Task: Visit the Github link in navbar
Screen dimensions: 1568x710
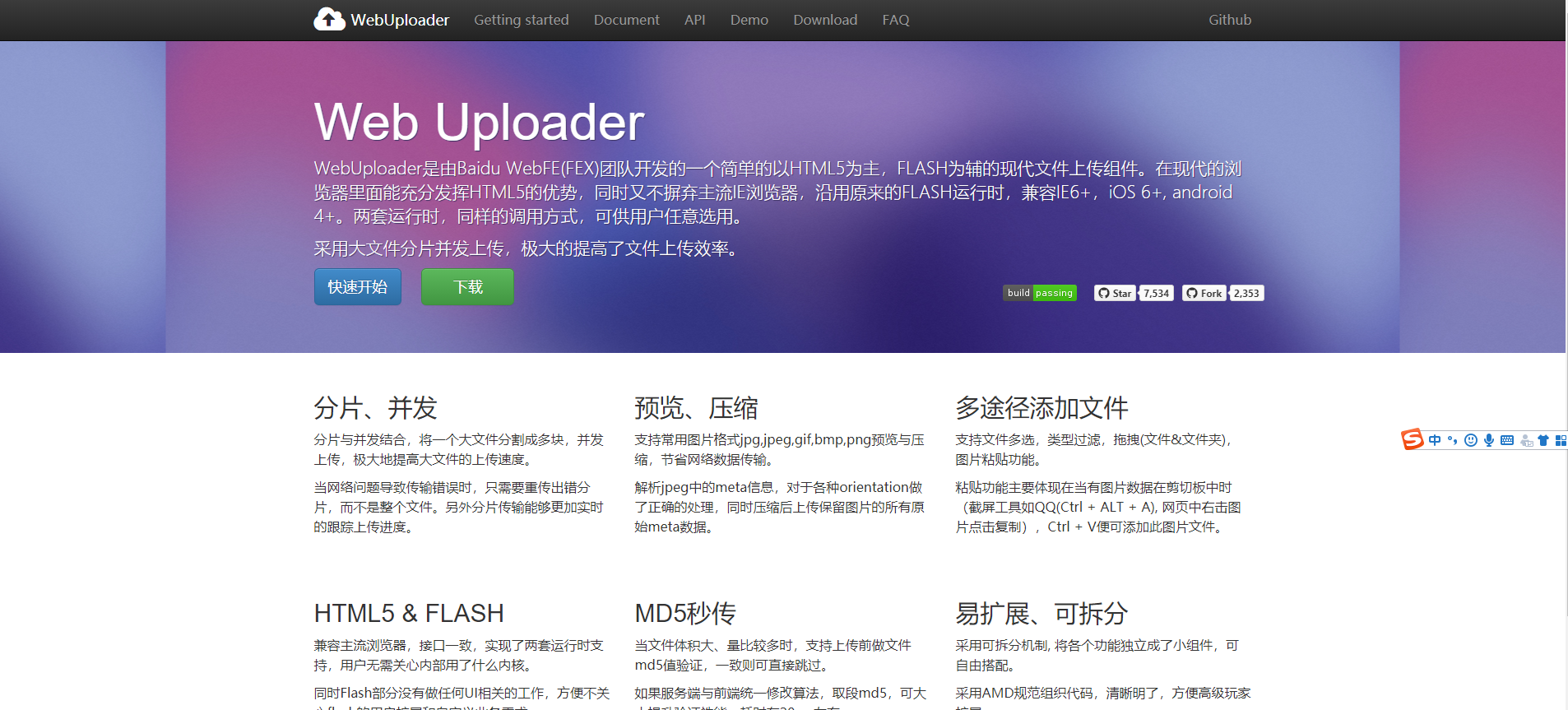Action: coord(1229,20)
